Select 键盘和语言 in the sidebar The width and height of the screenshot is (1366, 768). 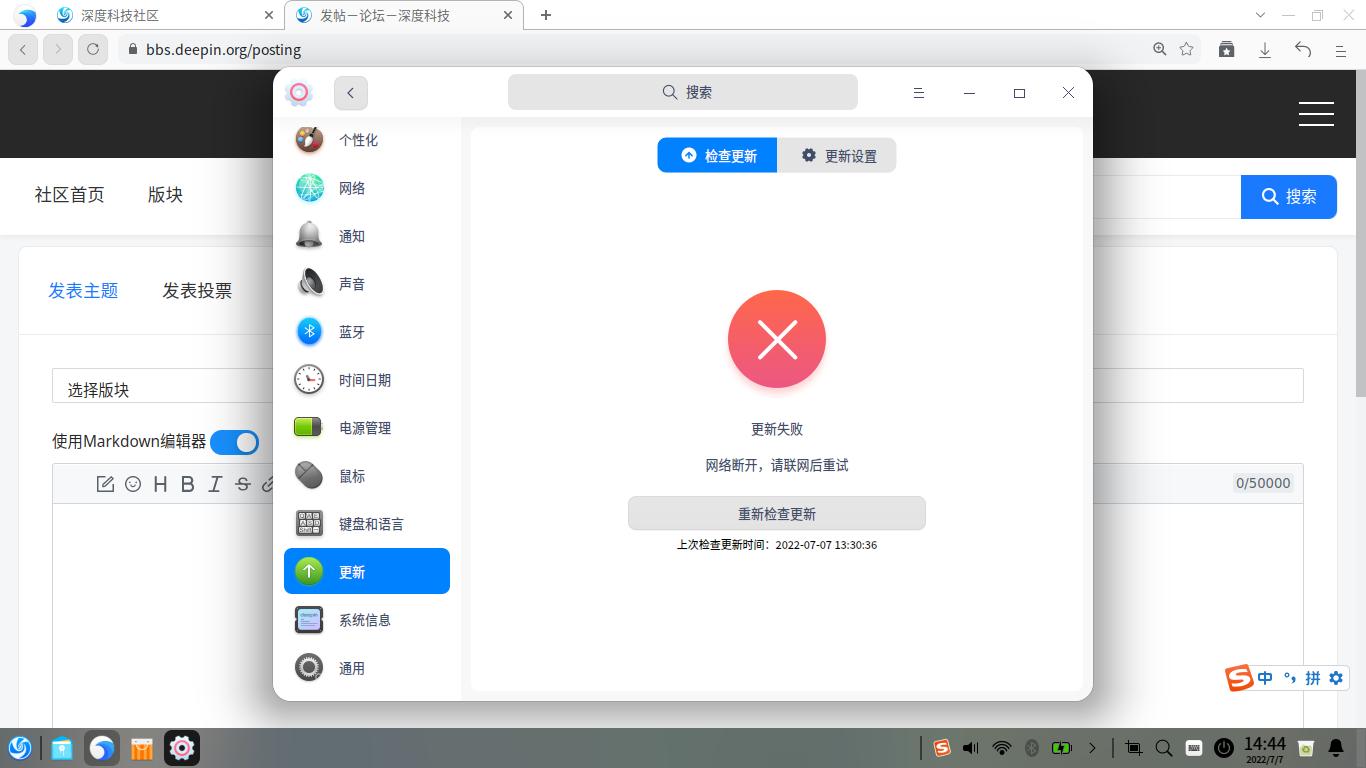[x=365, y=523]
